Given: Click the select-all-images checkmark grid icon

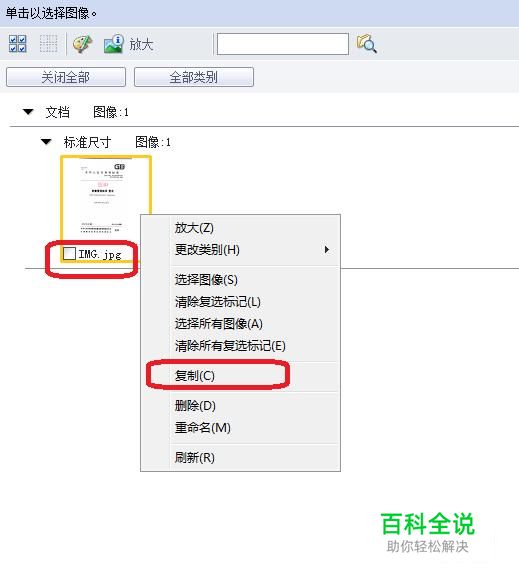Looking at the screenshot, I should coord(18,44).
